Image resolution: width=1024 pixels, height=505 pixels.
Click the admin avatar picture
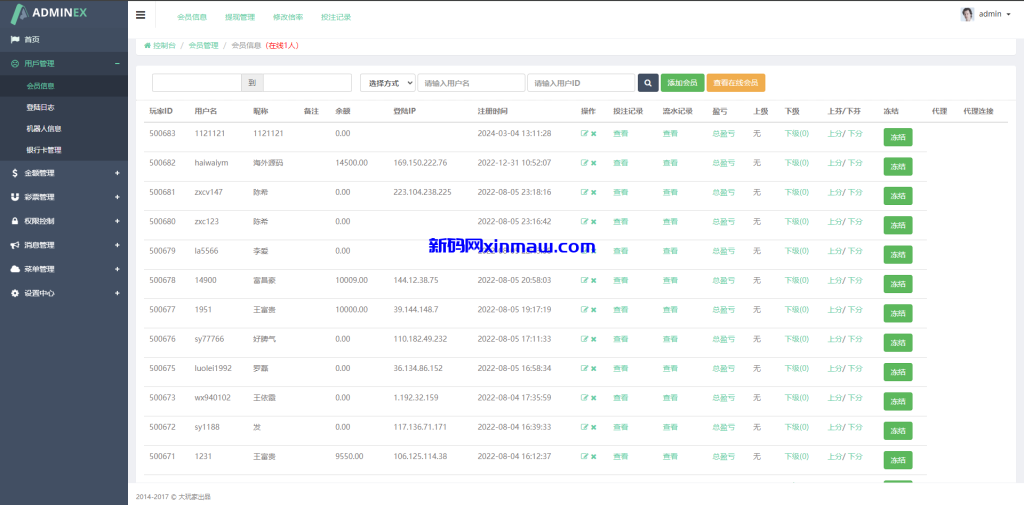point(967,14)
